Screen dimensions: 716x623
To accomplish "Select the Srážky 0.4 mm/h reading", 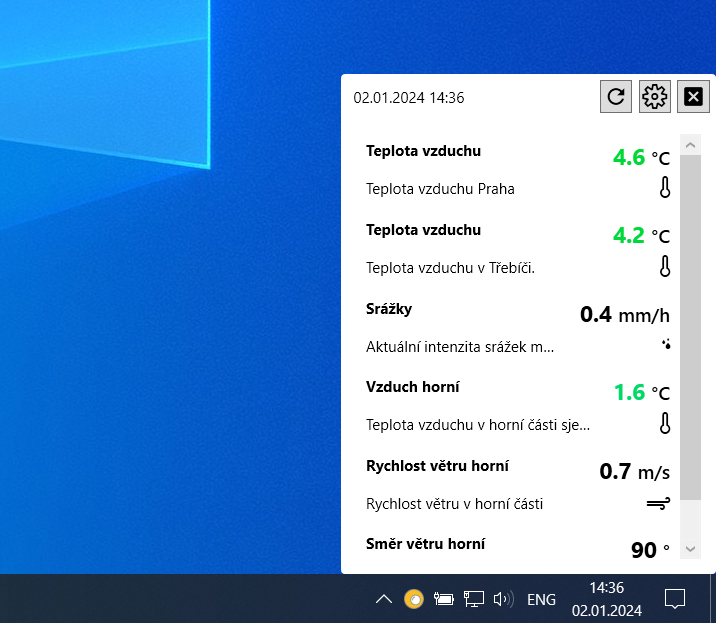I will pyautogui.click(x=624, y=315).
